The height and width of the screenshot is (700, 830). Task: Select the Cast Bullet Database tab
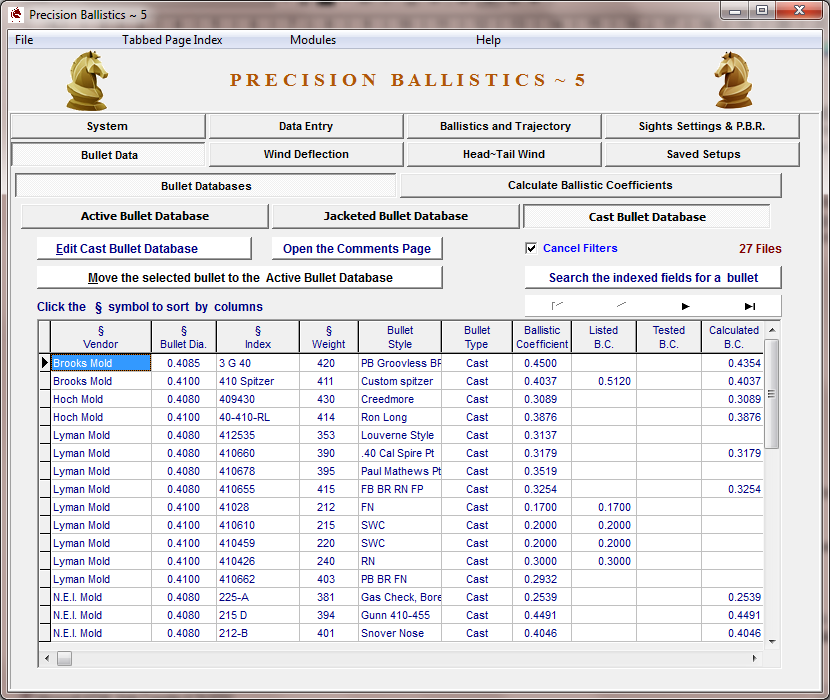(646, 217)
